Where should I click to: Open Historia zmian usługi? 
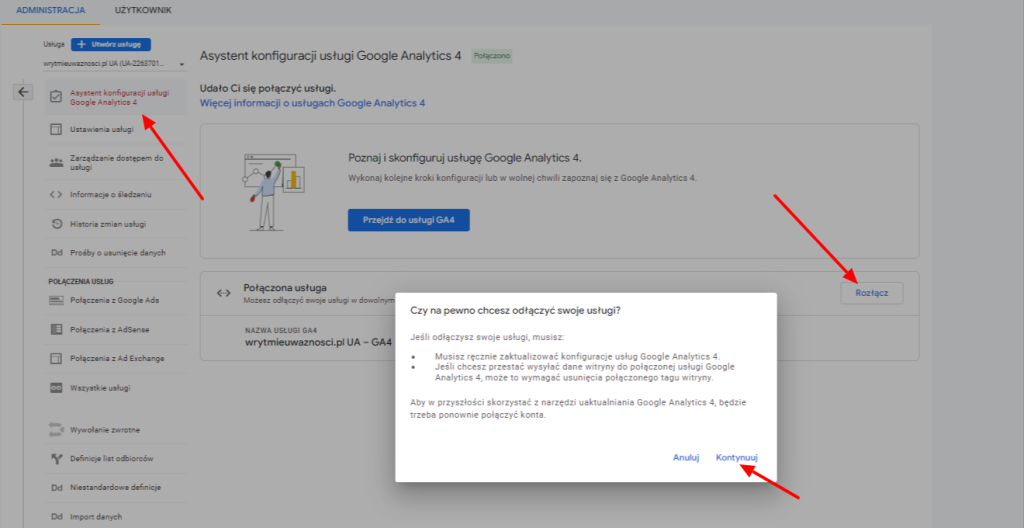[108, 224]
